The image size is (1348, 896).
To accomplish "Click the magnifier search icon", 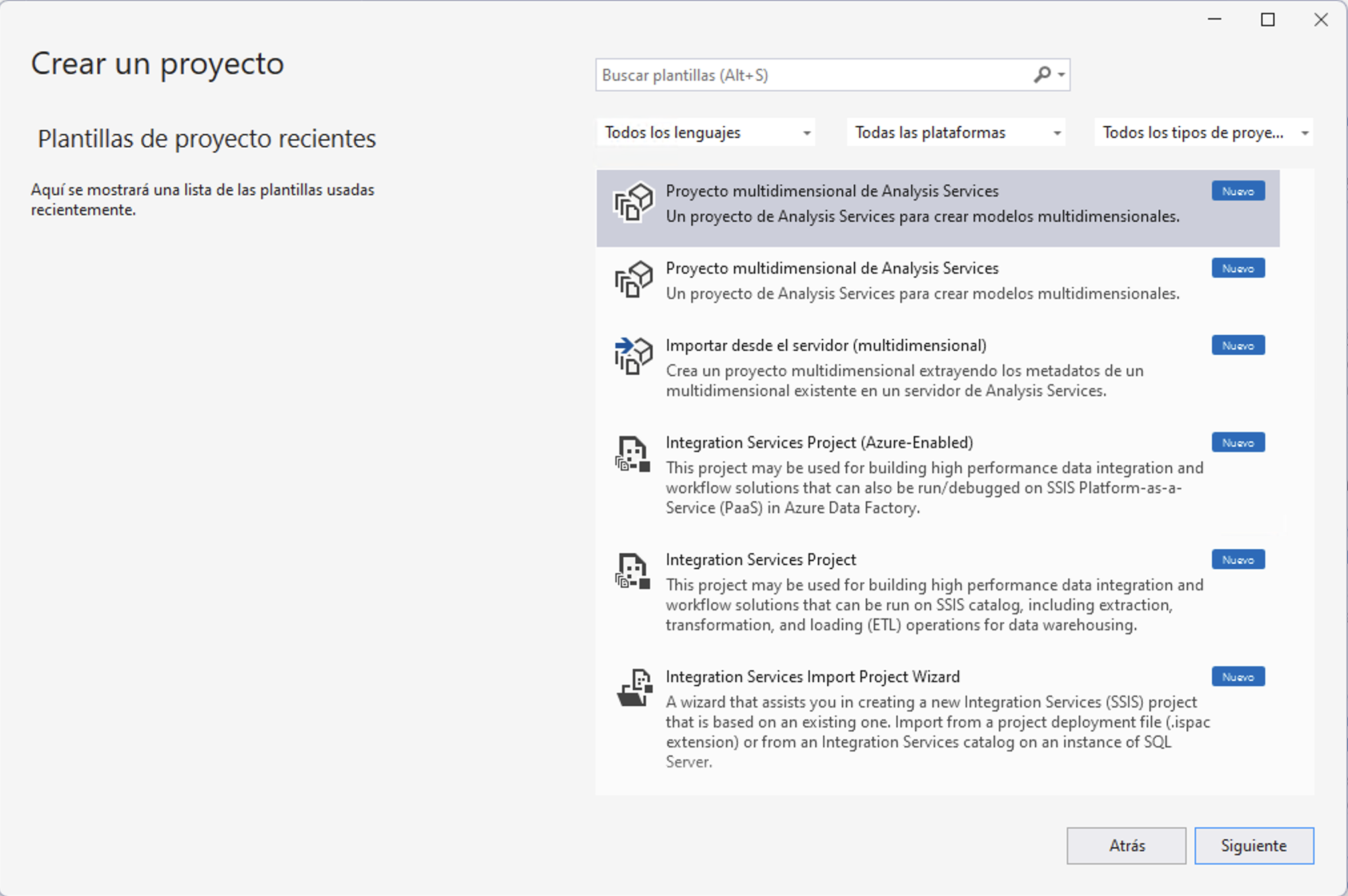I will (x=1042, y=75).
